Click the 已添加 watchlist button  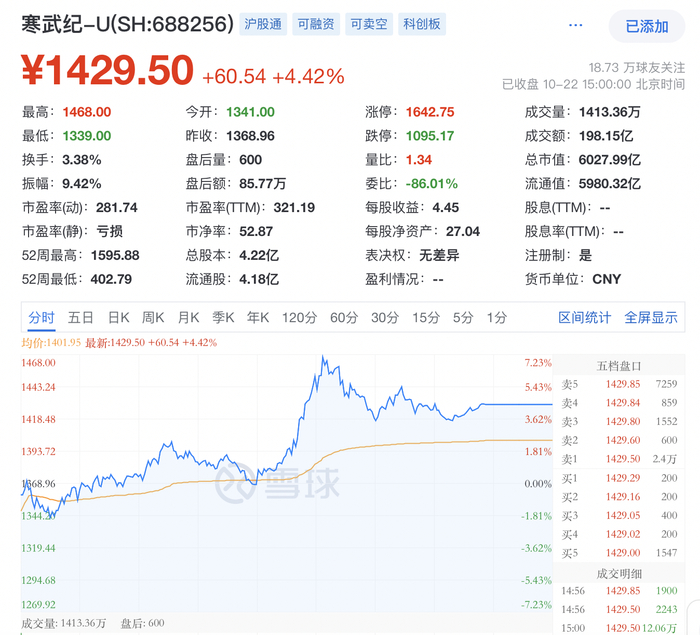coord(647,26)
